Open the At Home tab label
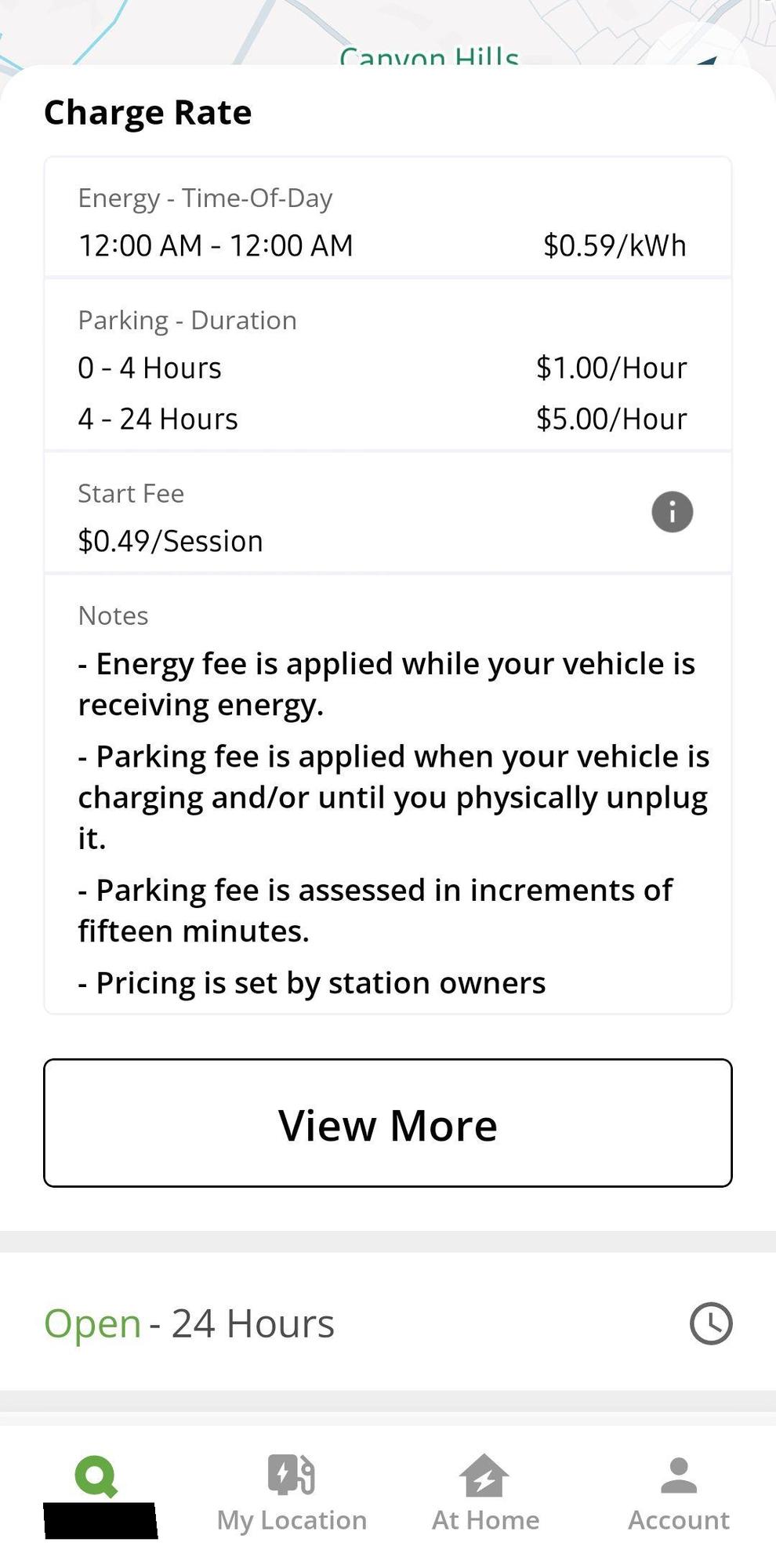Image resolution: width=776 pixels, height=1568 pixels. [x=485, y=1520]
